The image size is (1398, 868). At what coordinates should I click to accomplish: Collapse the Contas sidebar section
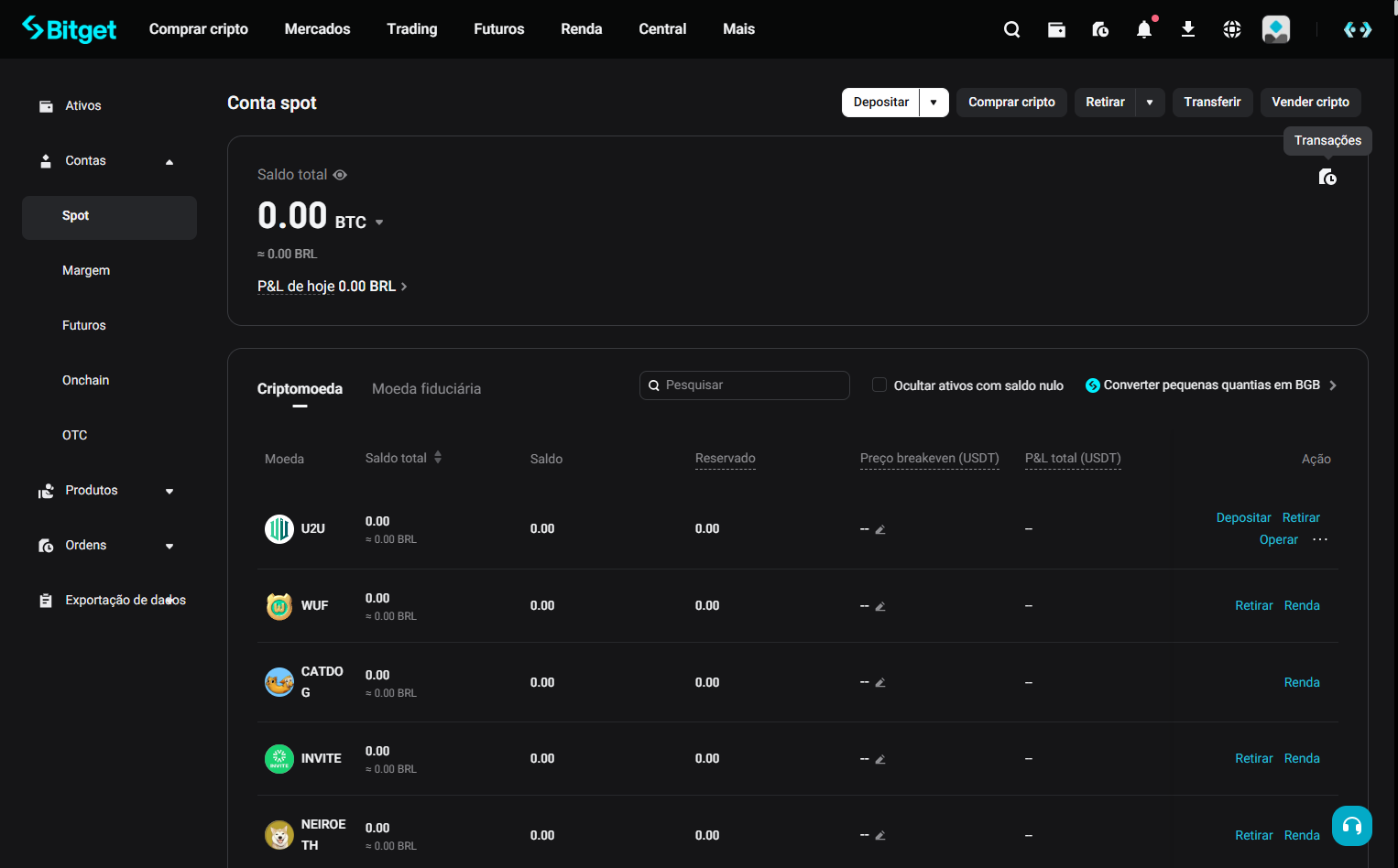pos(169,162)
